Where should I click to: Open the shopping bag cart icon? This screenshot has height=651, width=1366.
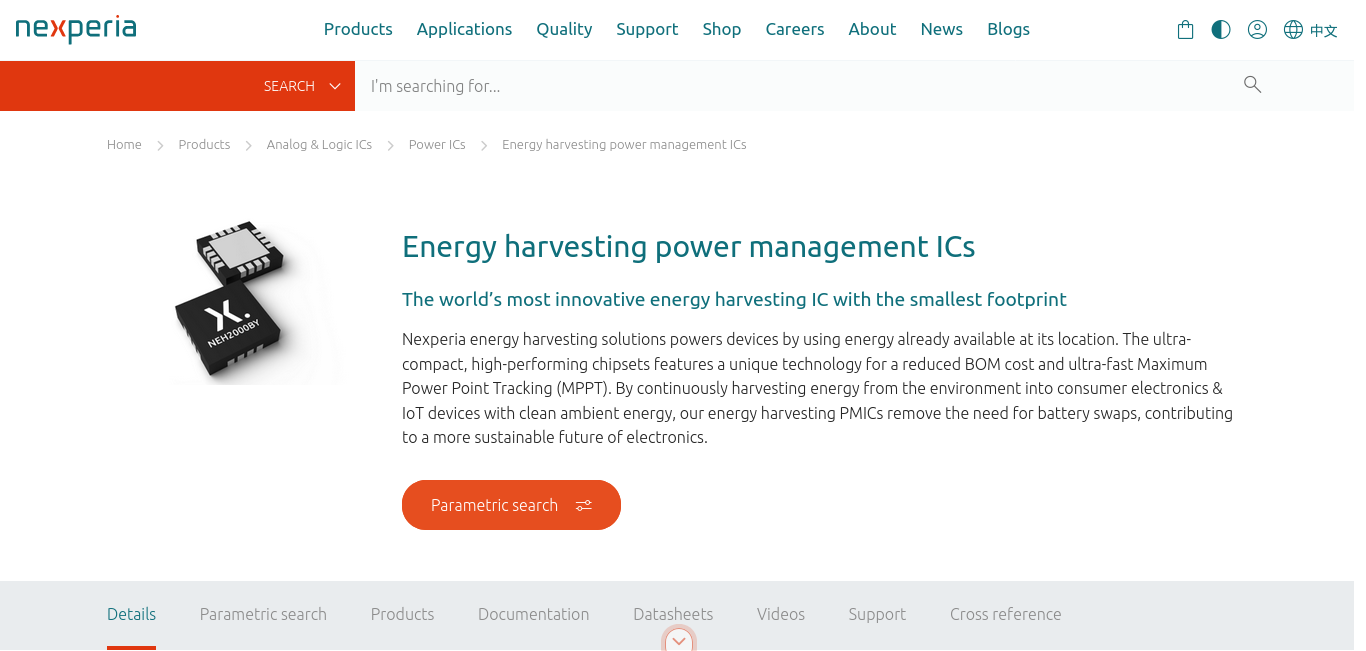[1185, 30]
